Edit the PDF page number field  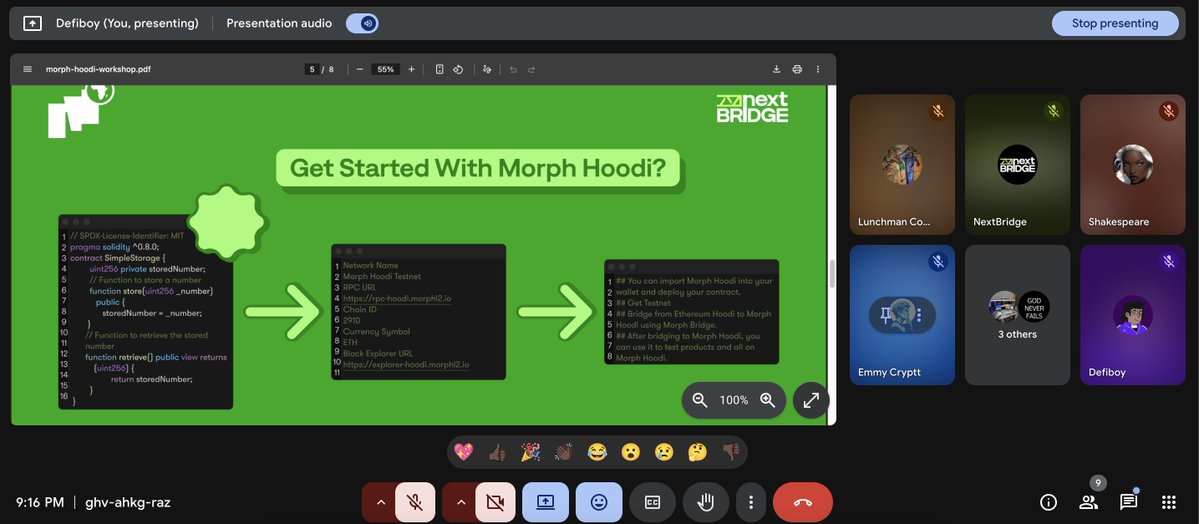point(312,69)
